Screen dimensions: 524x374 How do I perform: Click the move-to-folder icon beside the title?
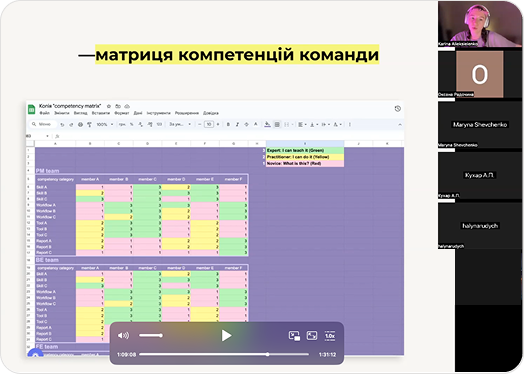(118, 106)
